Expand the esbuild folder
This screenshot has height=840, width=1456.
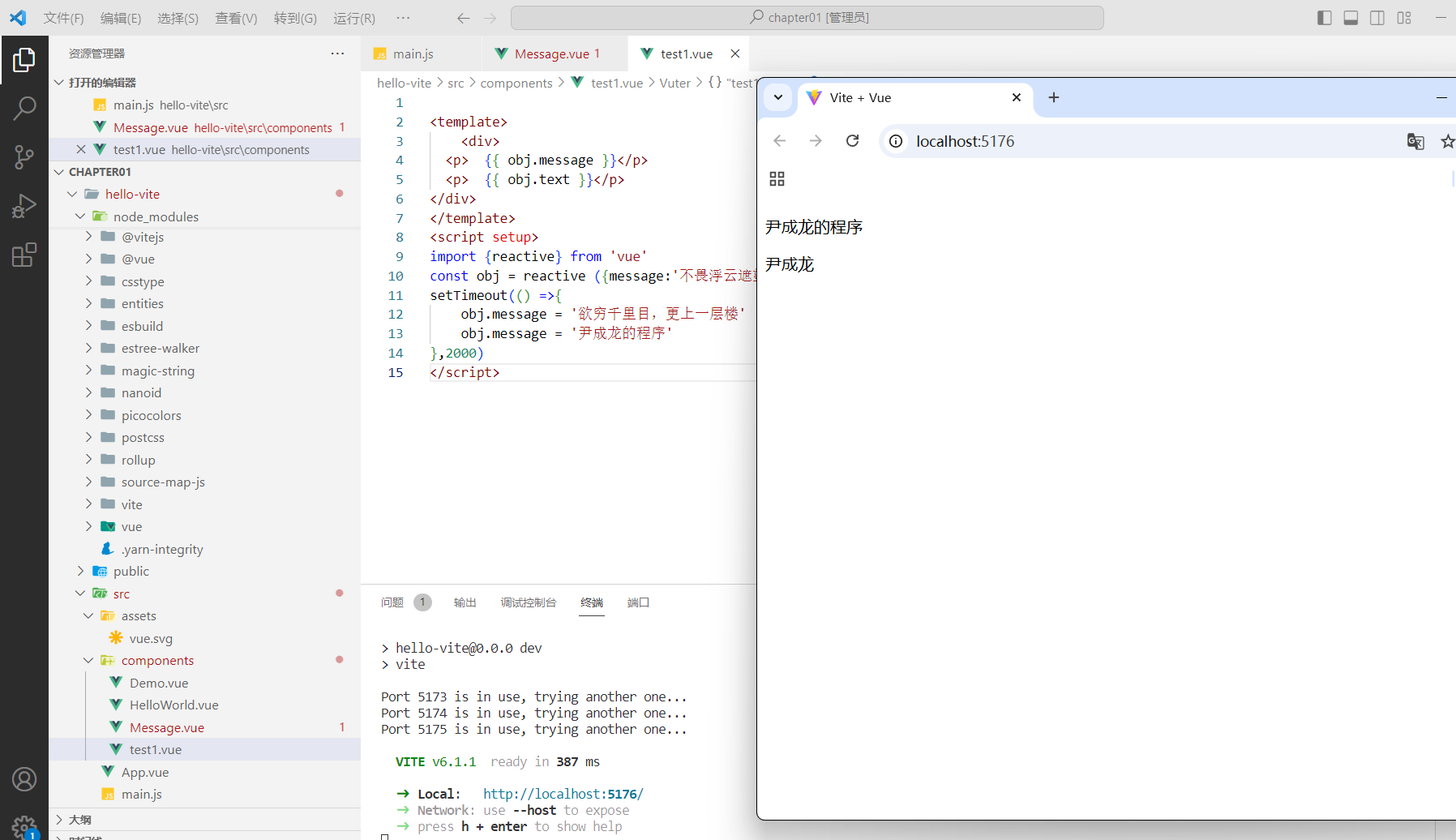click(88, 326)
